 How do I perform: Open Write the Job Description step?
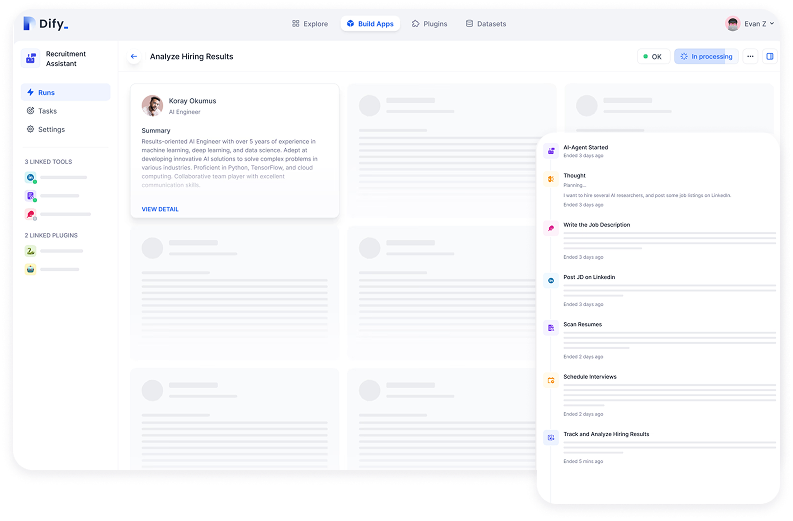click(x=597, y=225)
